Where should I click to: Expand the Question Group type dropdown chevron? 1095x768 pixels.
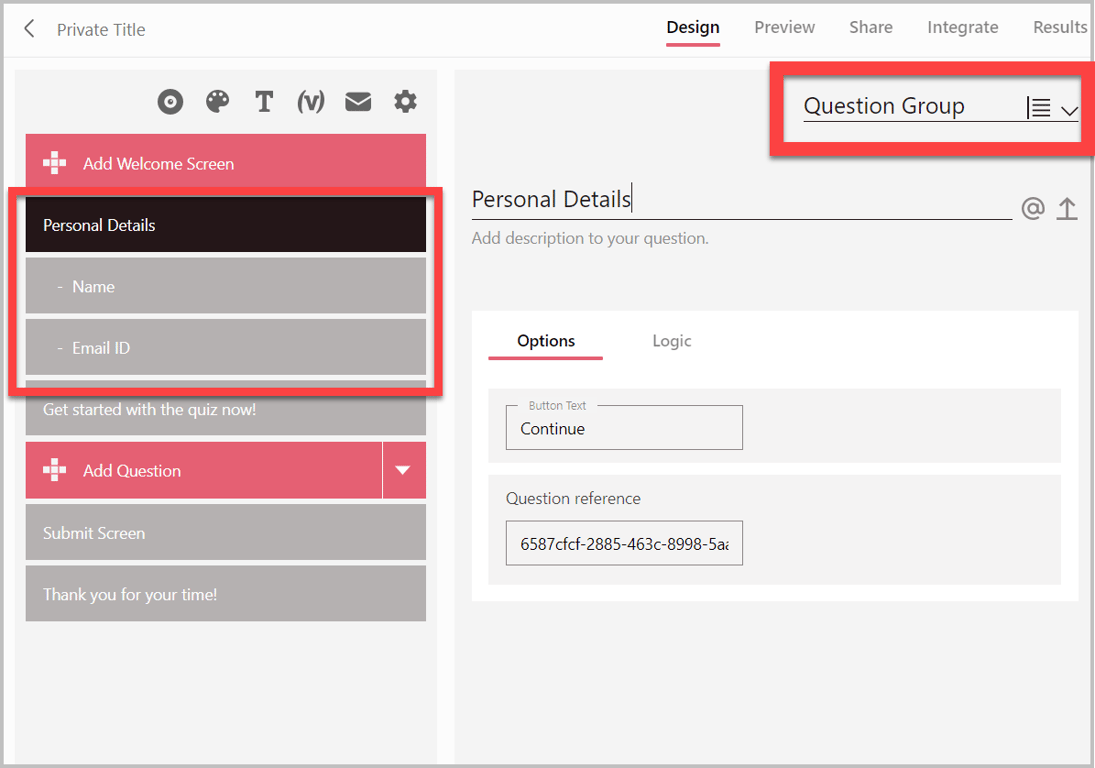click(1069, 110)
